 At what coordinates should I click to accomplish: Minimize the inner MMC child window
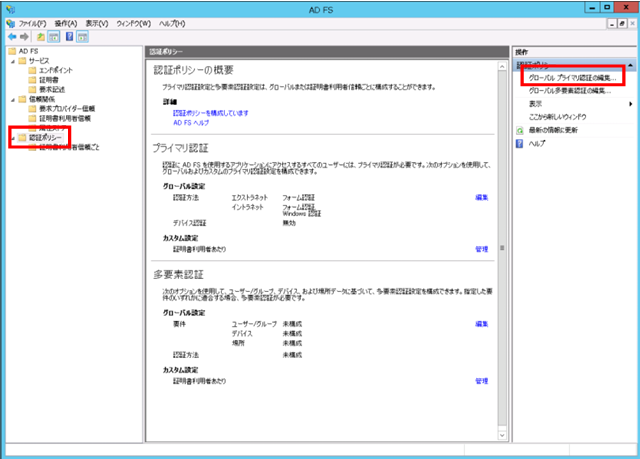coord(612,24)
